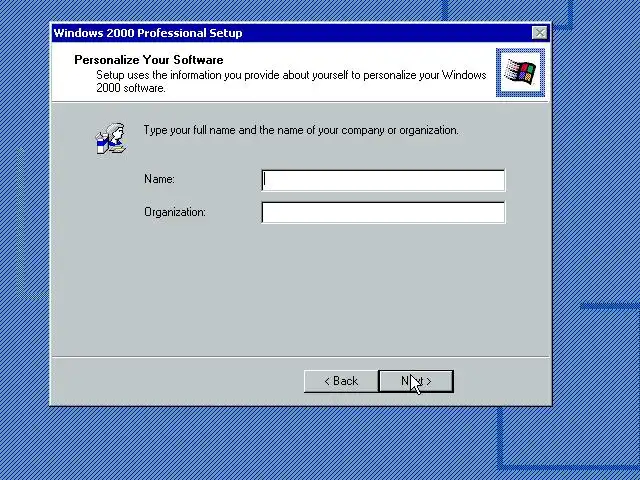Select the 'Personalize Your Software' heading
This screenshot has width=640, height=480.
149,60
